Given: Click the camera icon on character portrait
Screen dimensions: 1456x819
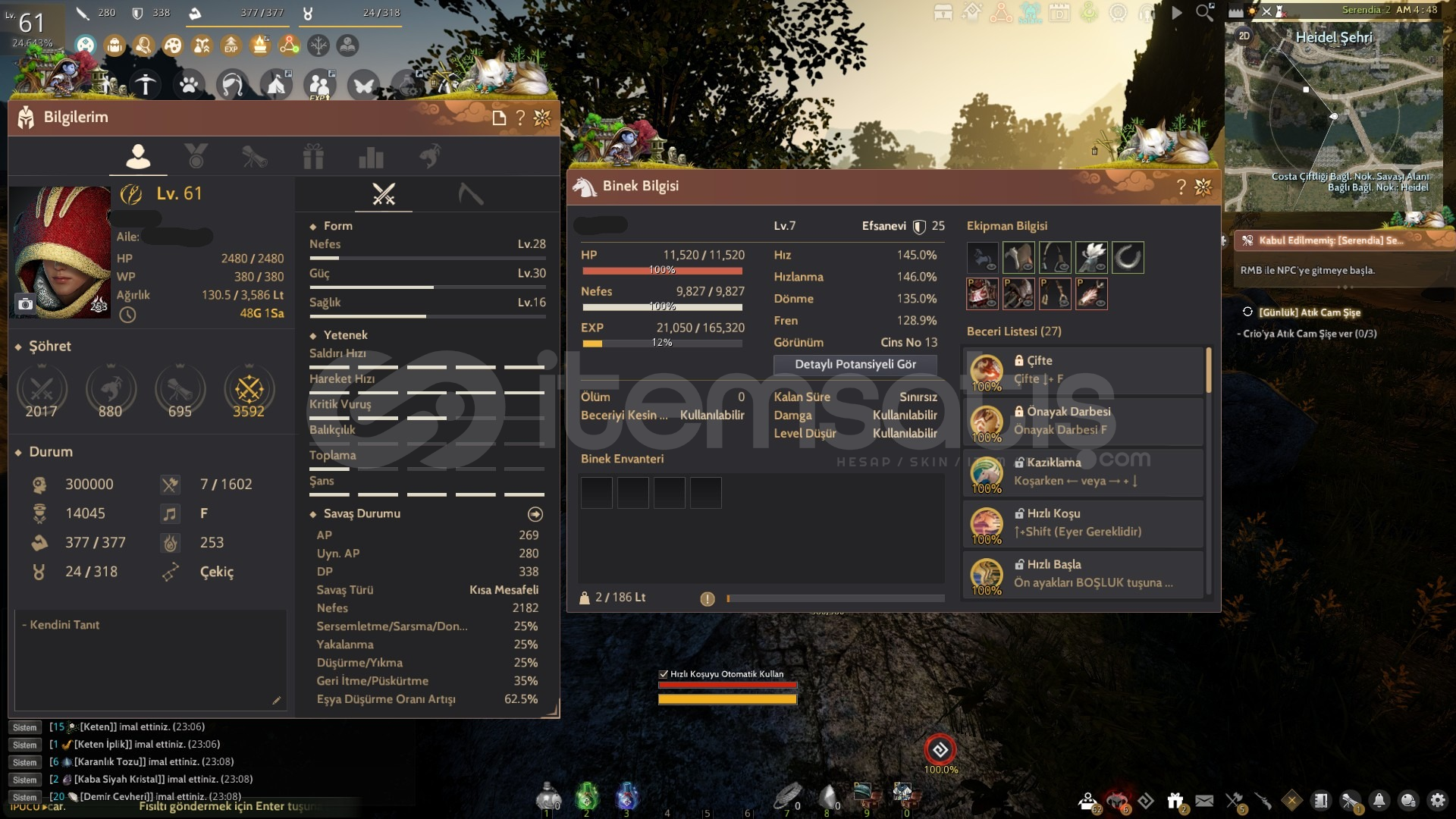Looking at the screenshot, I should 25,303.
